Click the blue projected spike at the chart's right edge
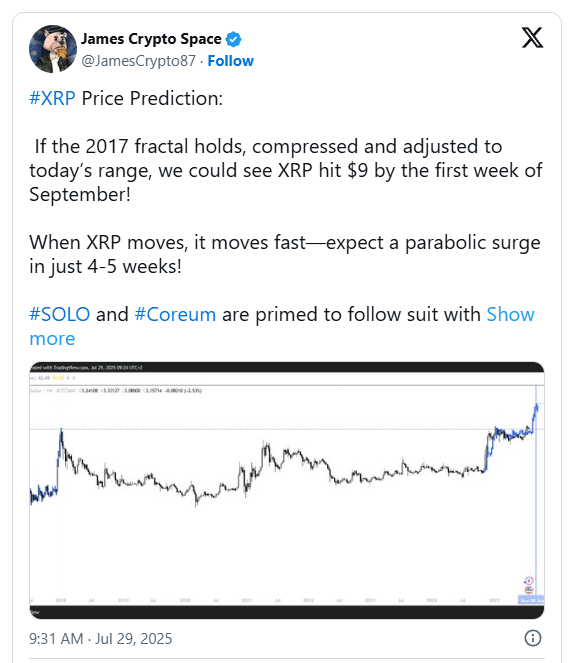 (535, 416)
